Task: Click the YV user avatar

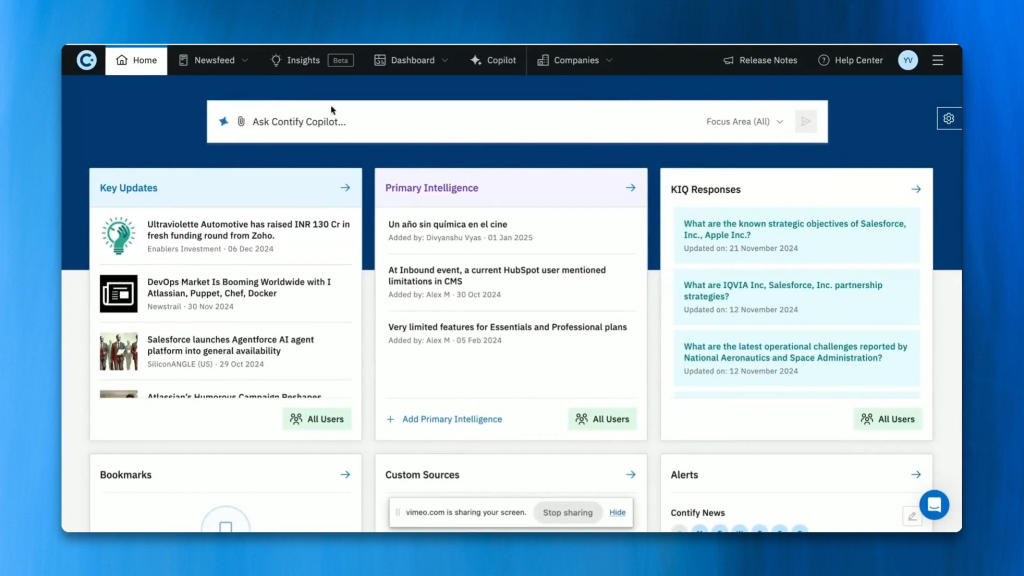Action: tap(907, 60)
